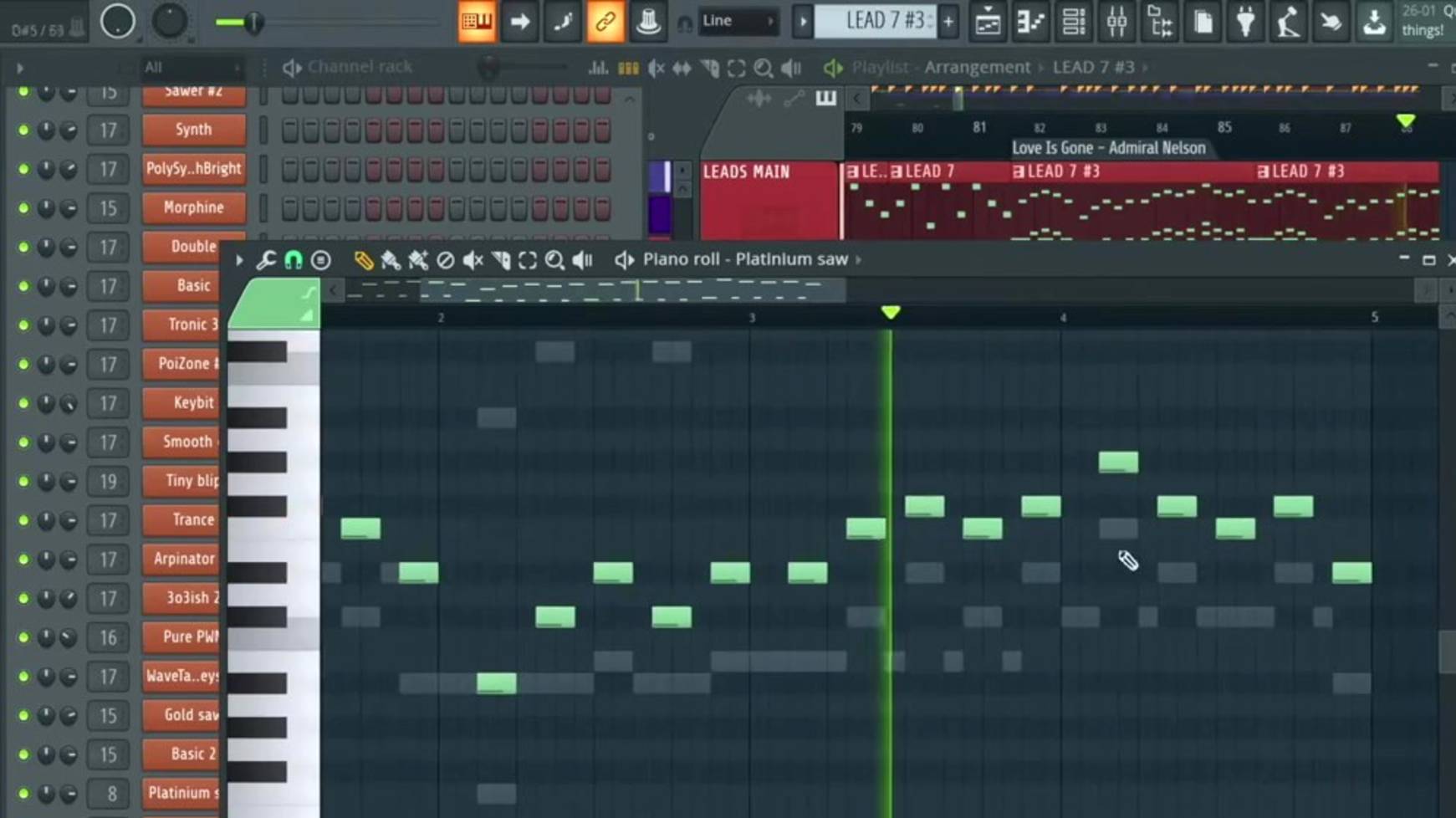Open the Piano roll view from the top toolbar

tap(1030, 22)
